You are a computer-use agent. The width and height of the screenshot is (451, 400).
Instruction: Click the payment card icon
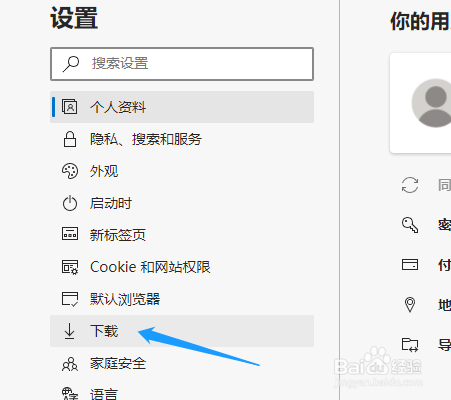[410, 265]
